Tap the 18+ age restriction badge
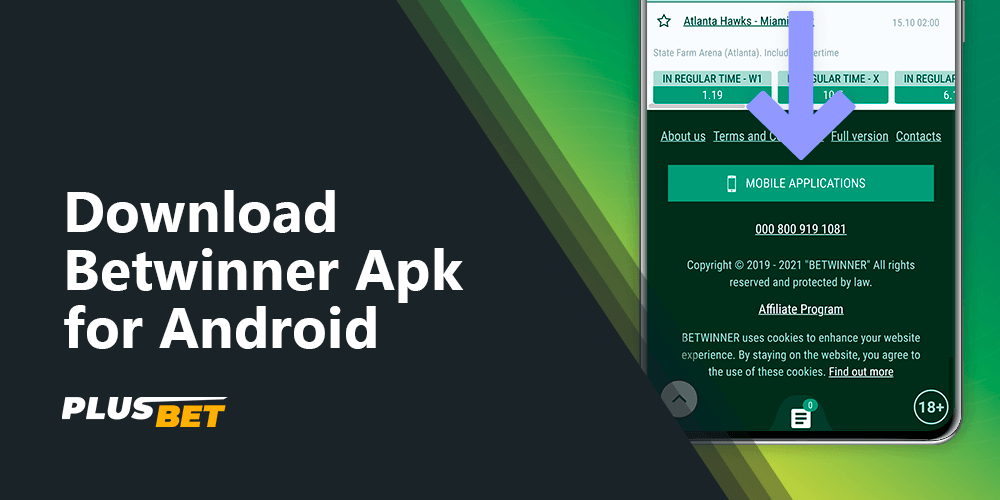 [931, 407]
